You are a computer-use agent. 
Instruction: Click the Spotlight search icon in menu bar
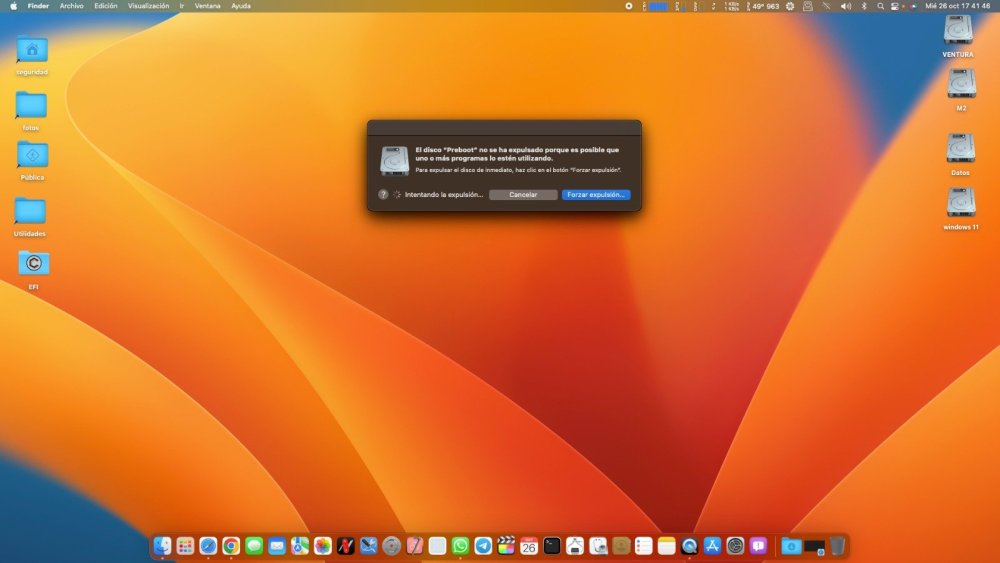[881, 6]
